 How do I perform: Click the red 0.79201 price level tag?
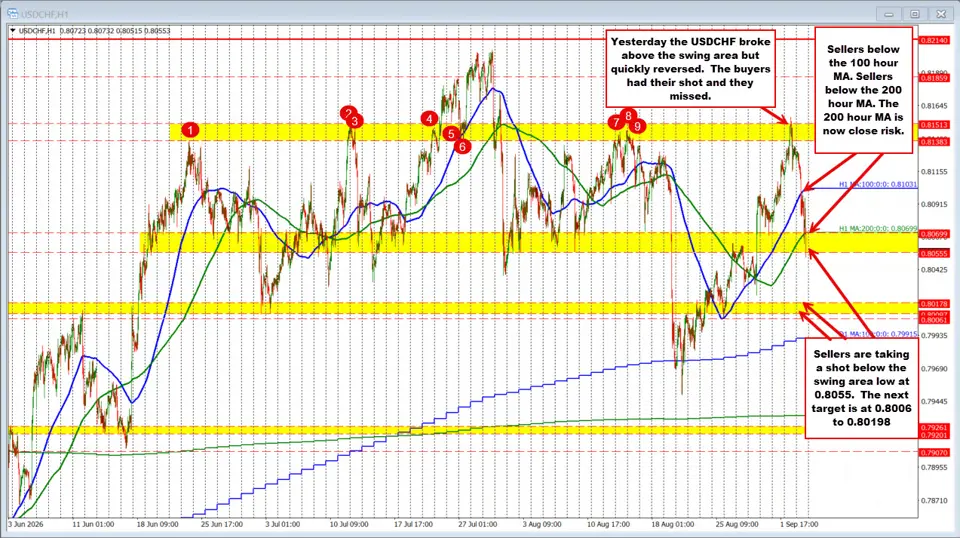tap(934, 435)
